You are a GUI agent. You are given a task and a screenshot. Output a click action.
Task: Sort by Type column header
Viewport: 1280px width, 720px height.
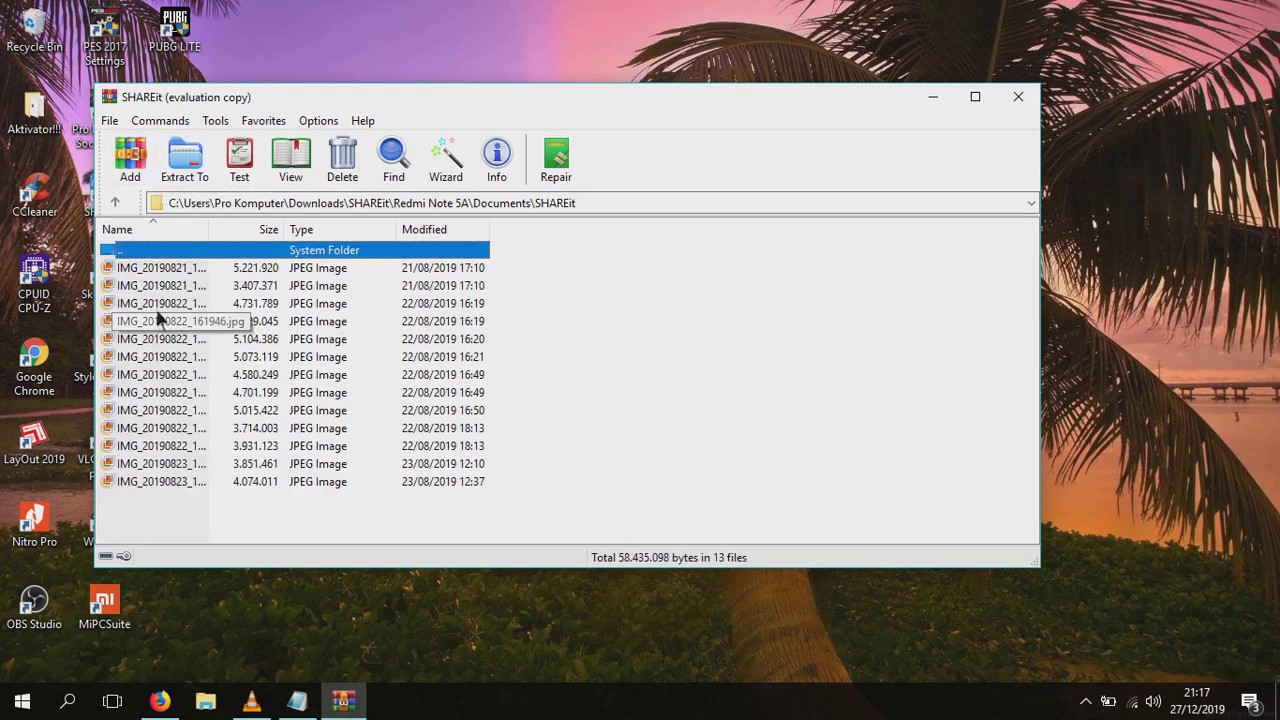point(340,230)
